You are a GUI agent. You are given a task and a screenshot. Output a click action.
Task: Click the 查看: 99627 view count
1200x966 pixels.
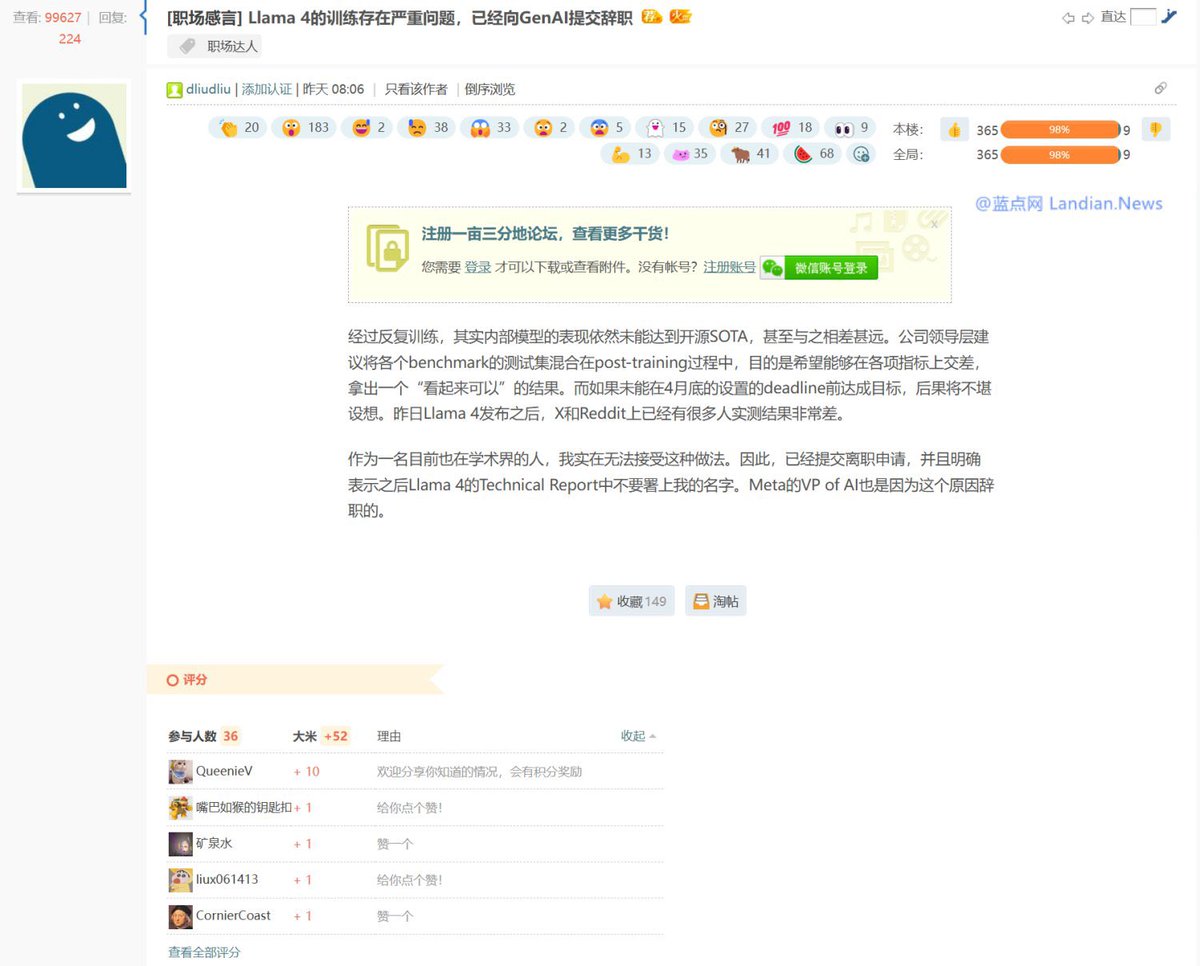tap(47, 18)
